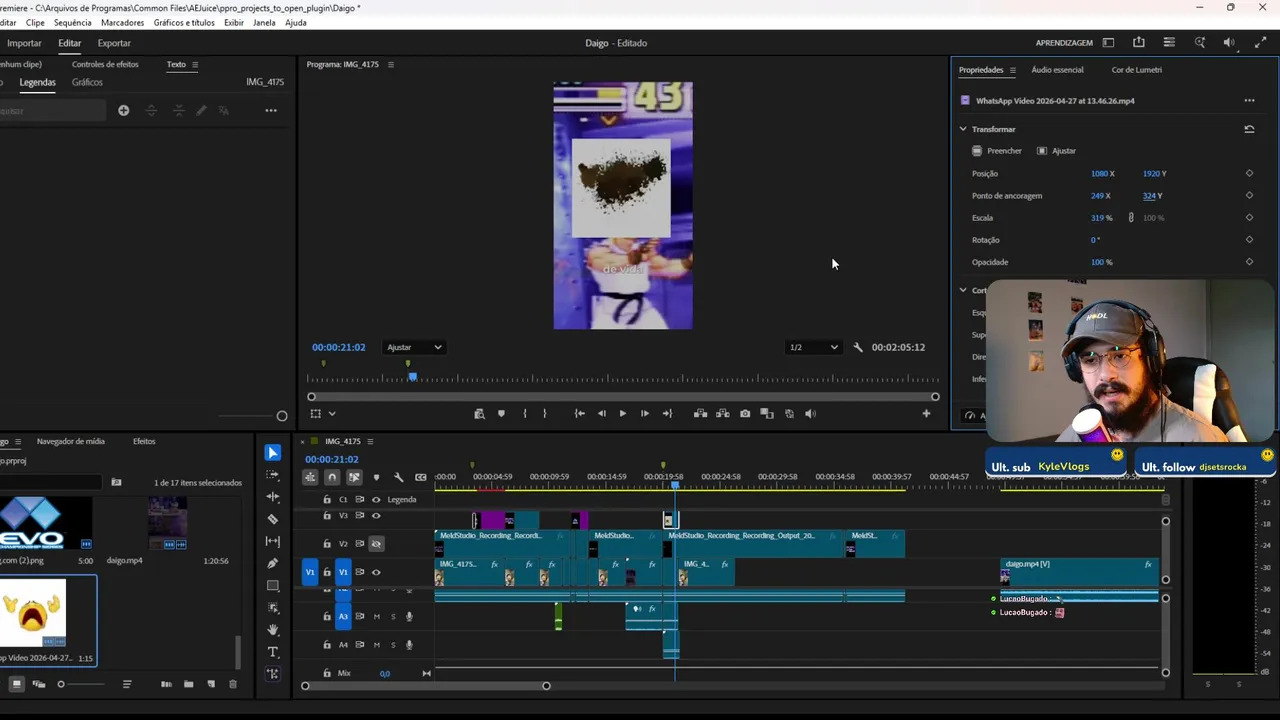Click the Preencher fill button
Image resolution: width=1280 pixels, height=720 pixels.
(997, 151)
